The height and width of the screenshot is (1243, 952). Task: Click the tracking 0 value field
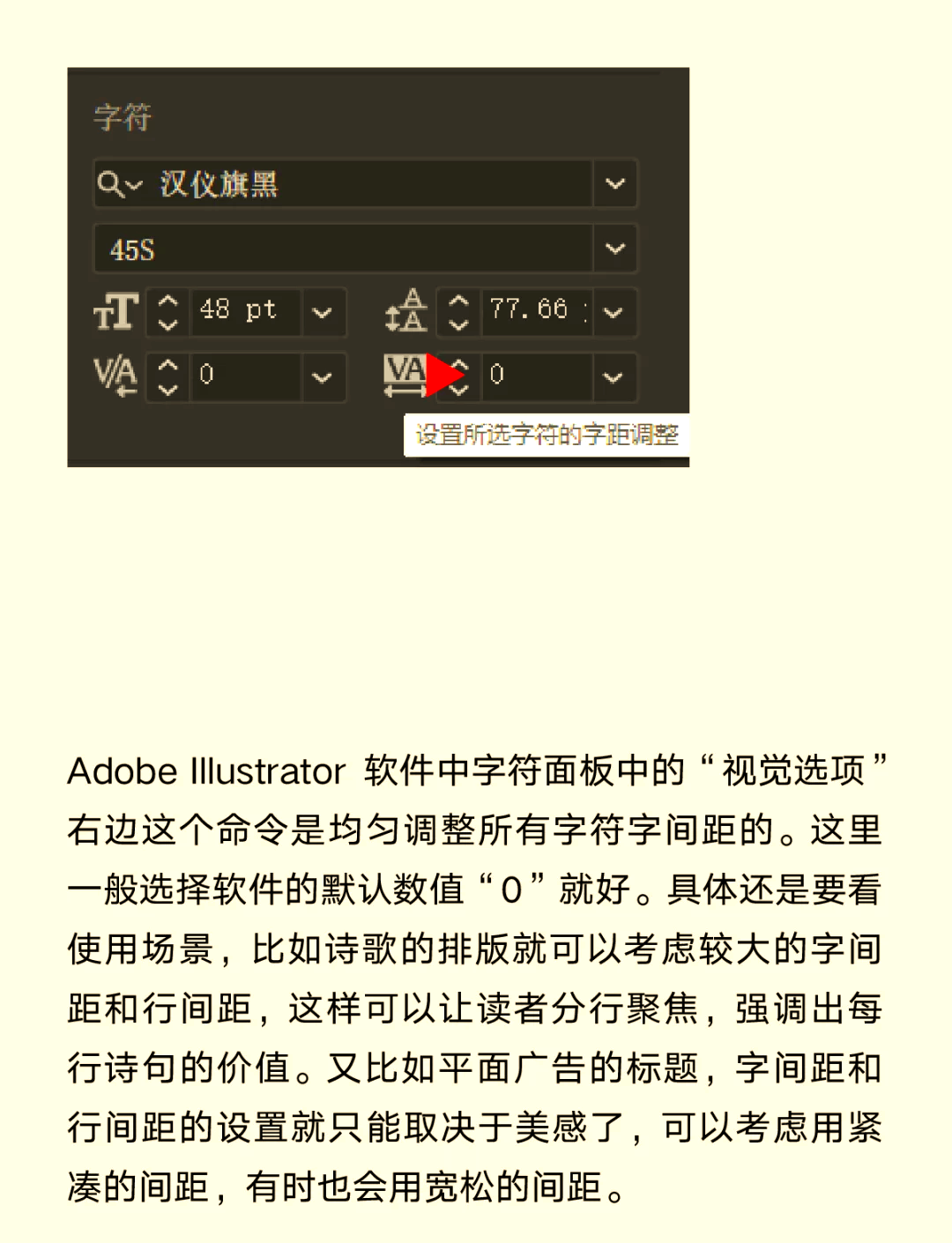[537, 377]
